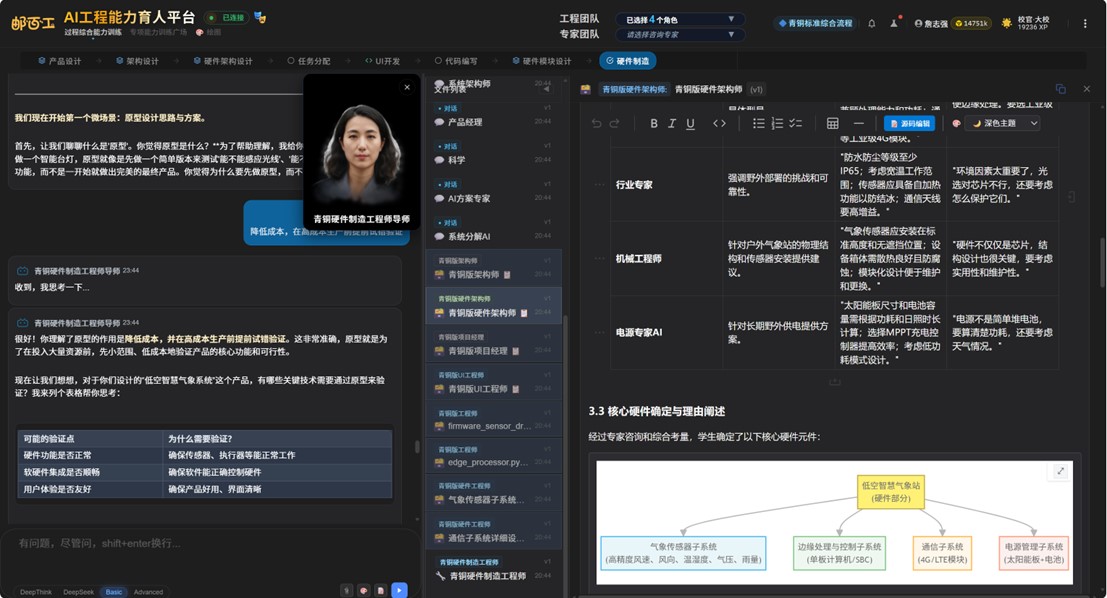Viewport: 1107px width, 598px height.
Task: Insert a table using the table icon
Action: pyautogui.click(x=832, y=124)
